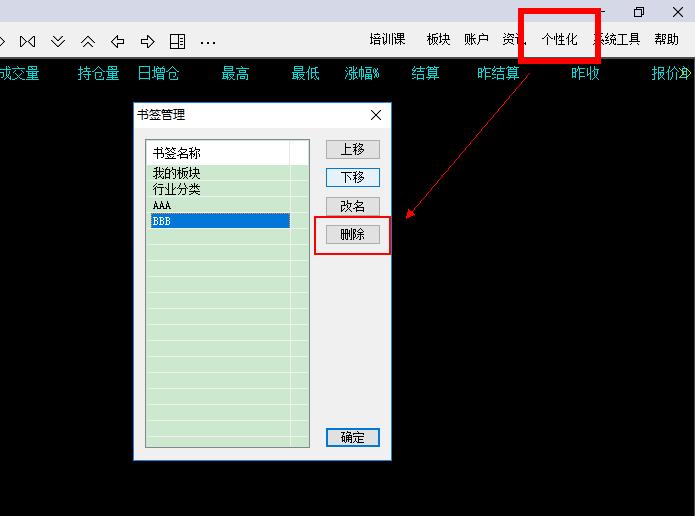The width and height of the screenshot is (695, 516).
Task: Select the 行业分类 bookmark entry
Action: 177,189
